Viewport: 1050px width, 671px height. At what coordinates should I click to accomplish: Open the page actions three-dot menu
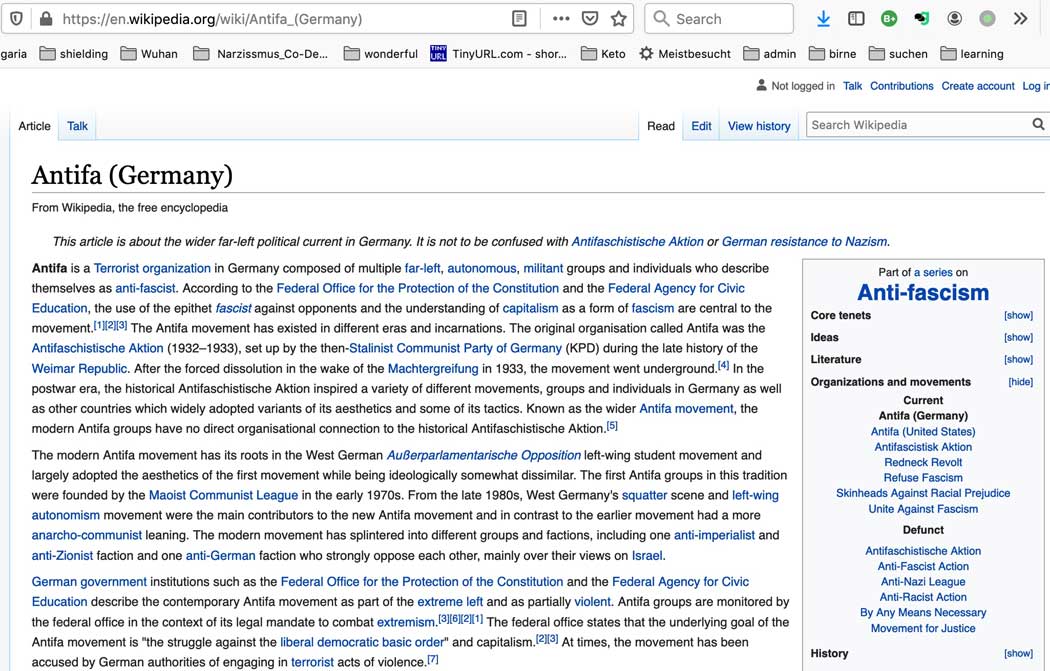coord(561,19)
